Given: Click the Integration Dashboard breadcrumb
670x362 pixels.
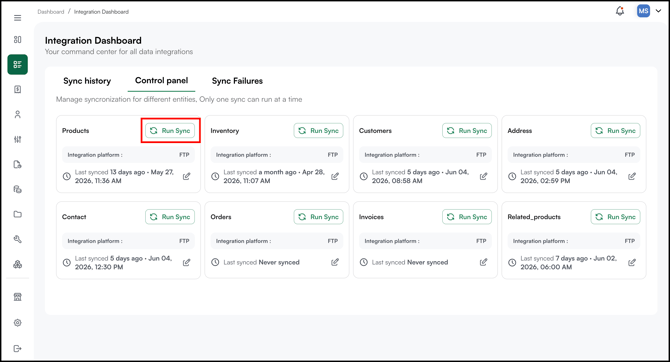Looking at the screenshot, I should click(x=101, y=12).
